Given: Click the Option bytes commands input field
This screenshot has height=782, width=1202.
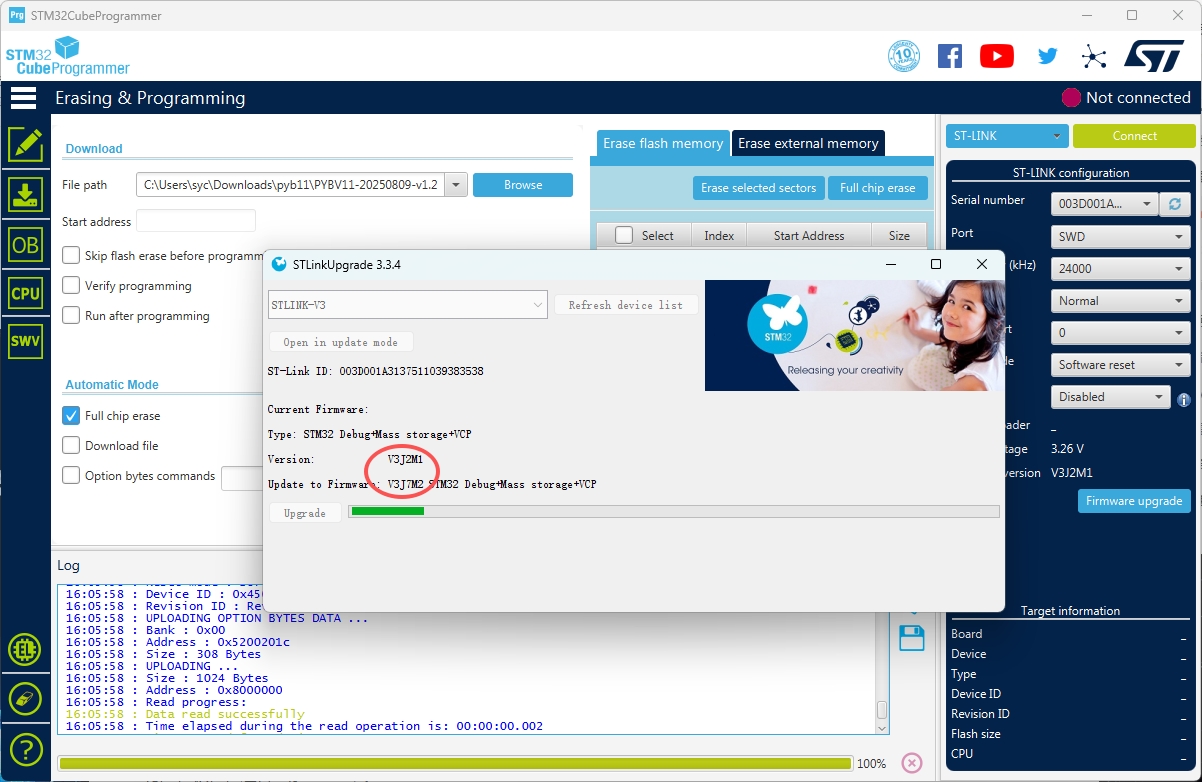Looking at the screenshot, I should click(x=242, y=478).
